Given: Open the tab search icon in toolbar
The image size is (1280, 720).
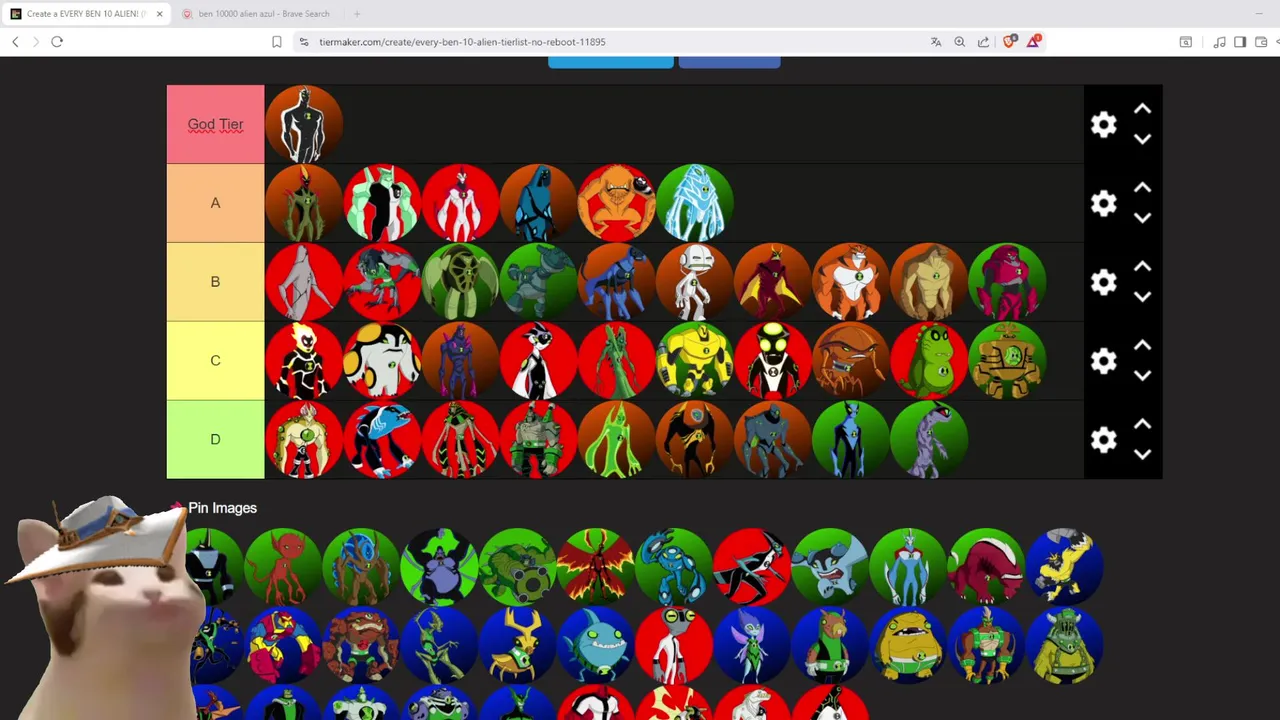Looking at the screenshot, I should (1186, 42).
